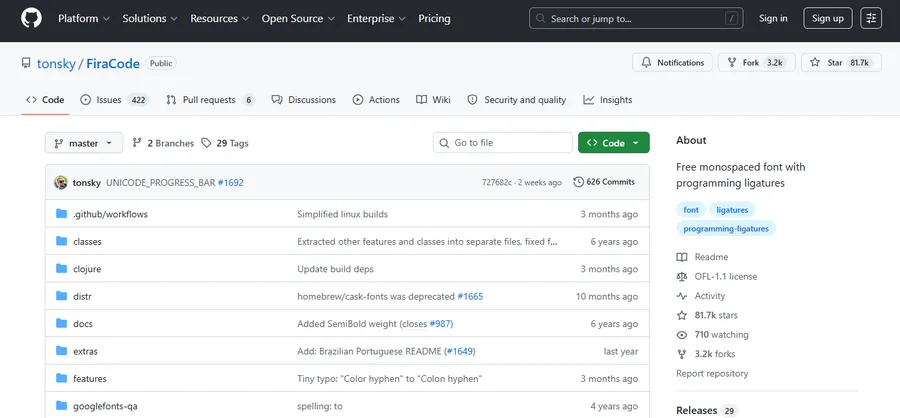Open the classes folder

point(87,242)
